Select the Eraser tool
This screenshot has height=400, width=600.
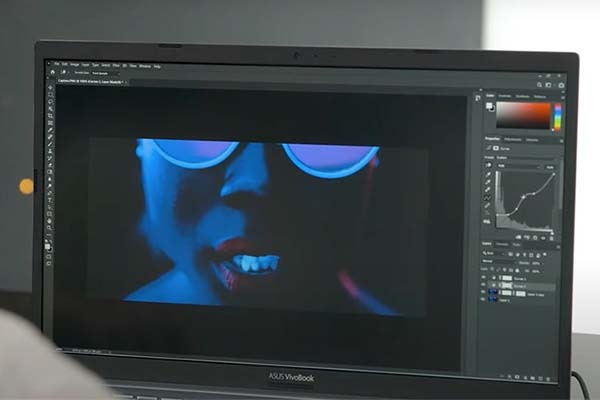pyautogui.click(x=50, y=165)
